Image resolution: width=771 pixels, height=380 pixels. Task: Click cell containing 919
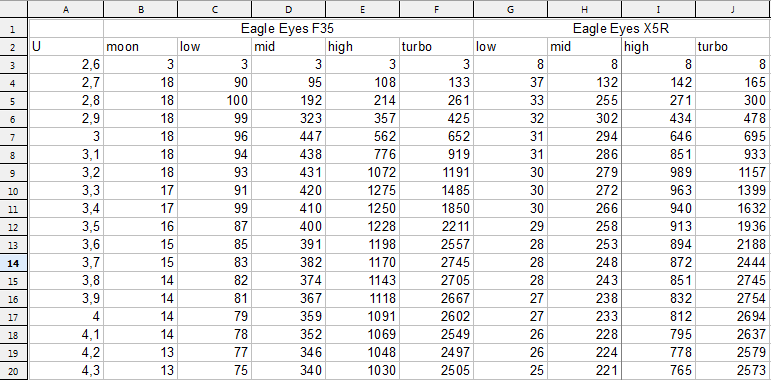(437, 155)
